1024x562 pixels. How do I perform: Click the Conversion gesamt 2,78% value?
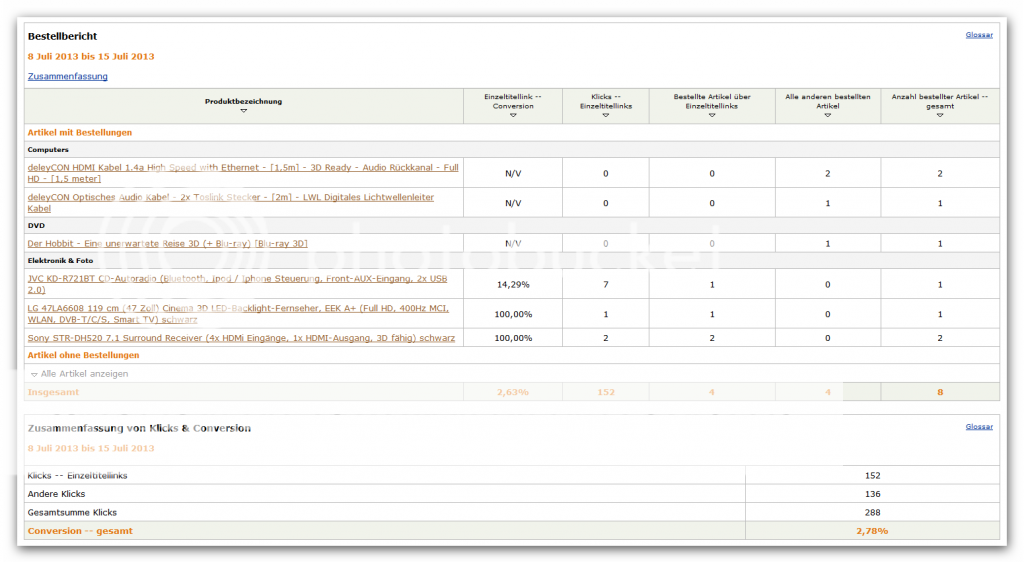point(871,531)
